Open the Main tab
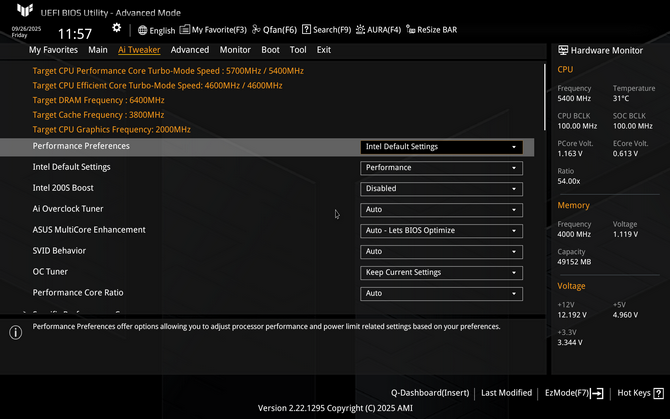Screen dimensions: 670x419 [x=98, y=50]
